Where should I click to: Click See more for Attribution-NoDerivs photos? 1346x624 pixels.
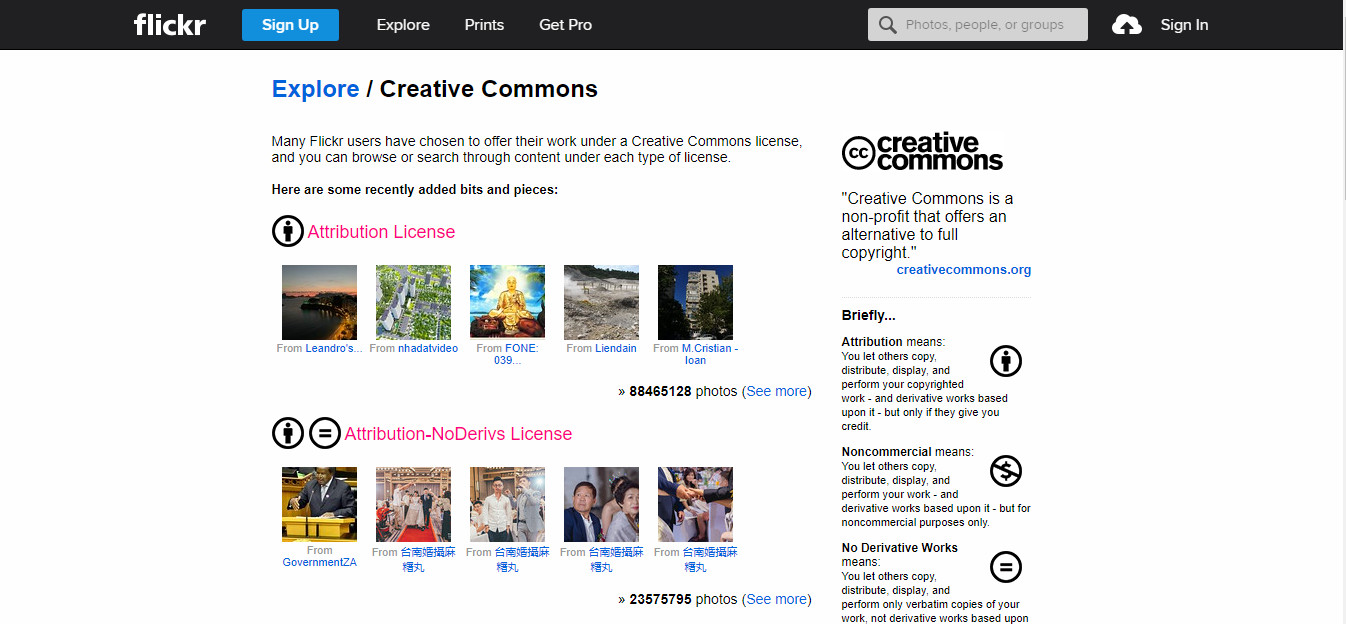(x=777, y=599)
